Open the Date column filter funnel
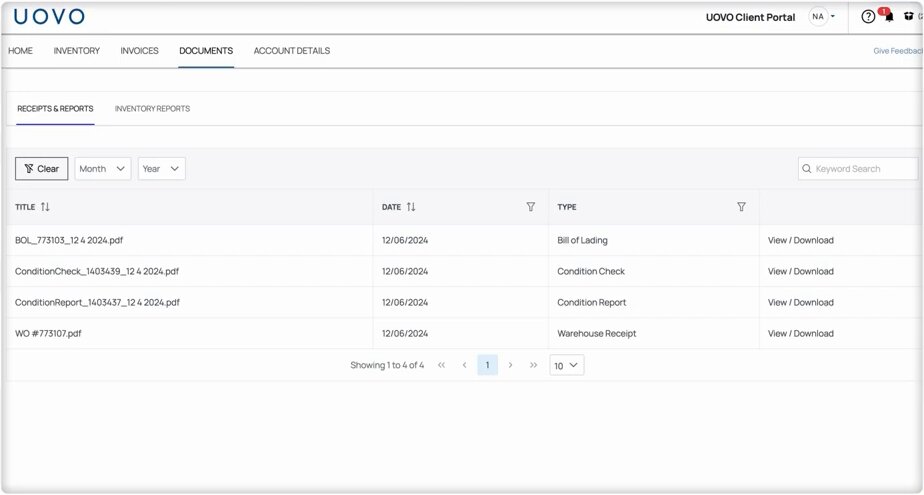The width and height of the screenshot is (924, 495). coord(530,207)
